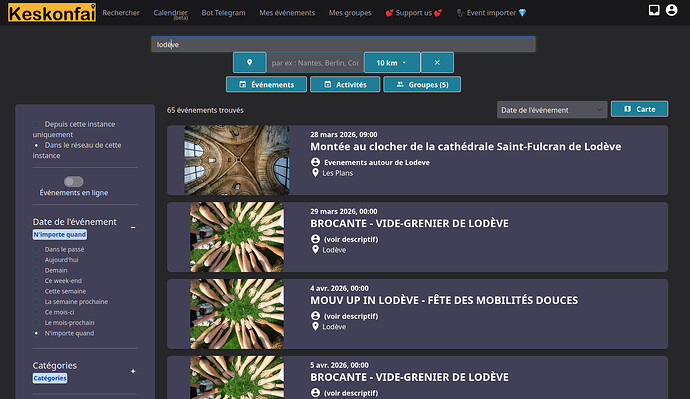This screenshot has height=399, width=690.
Task: Open Calendrier beta in navigation
Action: coord(171,14)
